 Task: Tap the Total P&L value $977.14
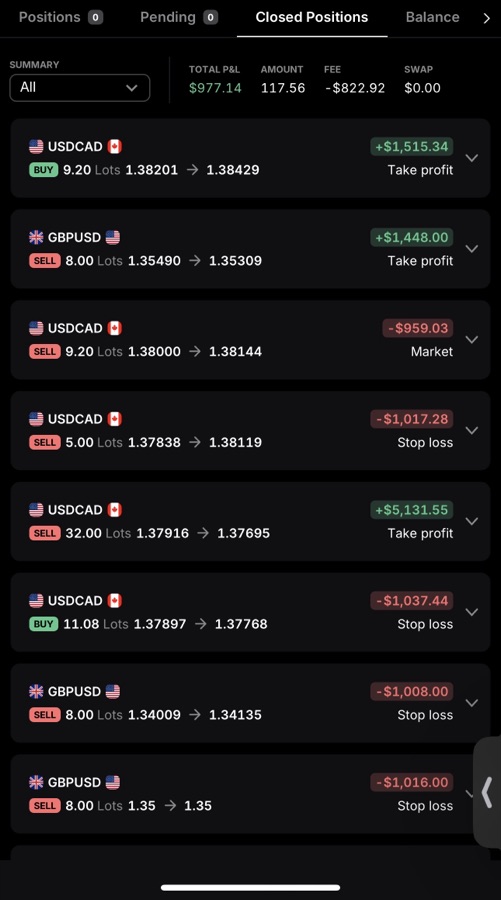[215, 88]
